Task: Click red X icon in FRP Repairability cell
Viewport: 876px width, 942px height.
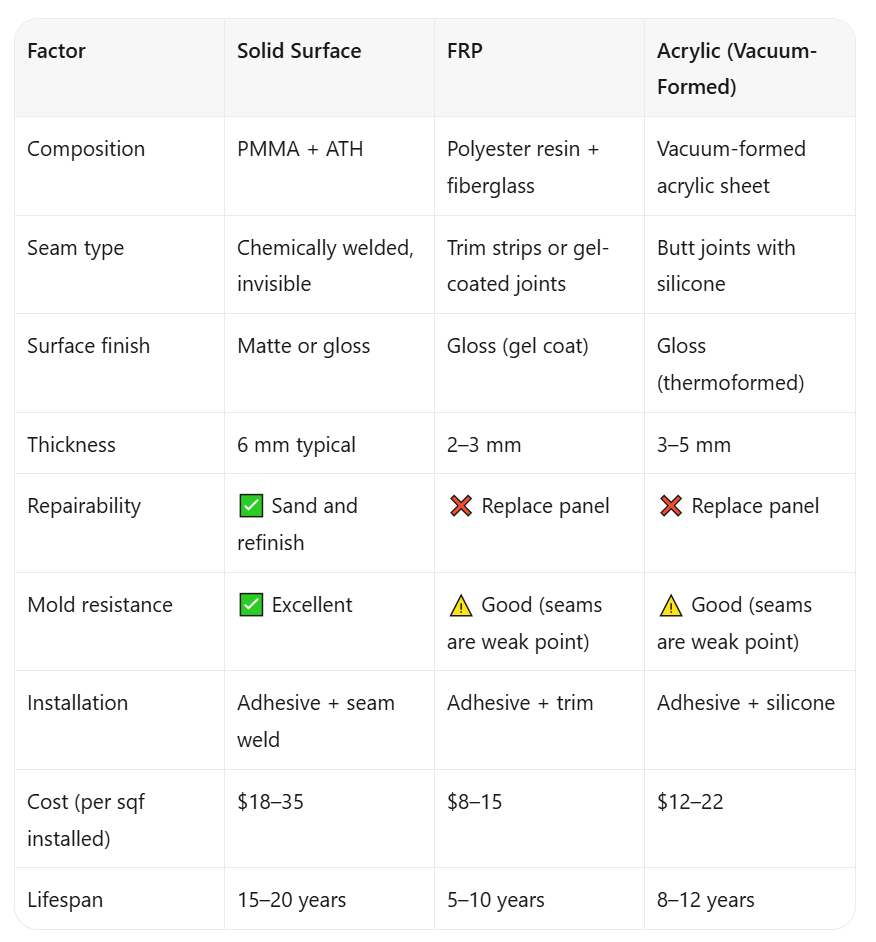Action: point(461,506)
